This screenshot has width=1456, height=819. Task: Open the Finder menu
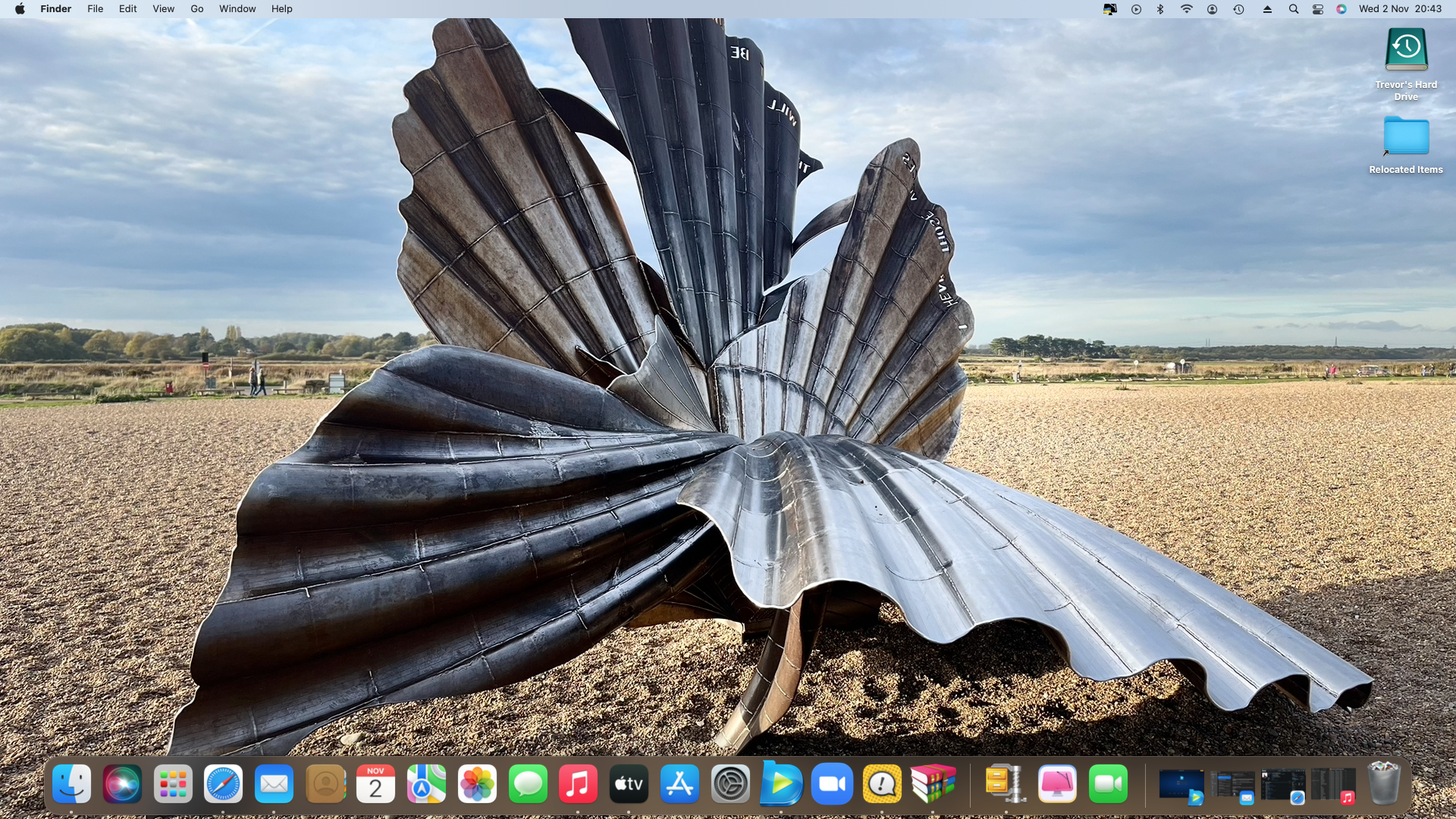[55, 9]
